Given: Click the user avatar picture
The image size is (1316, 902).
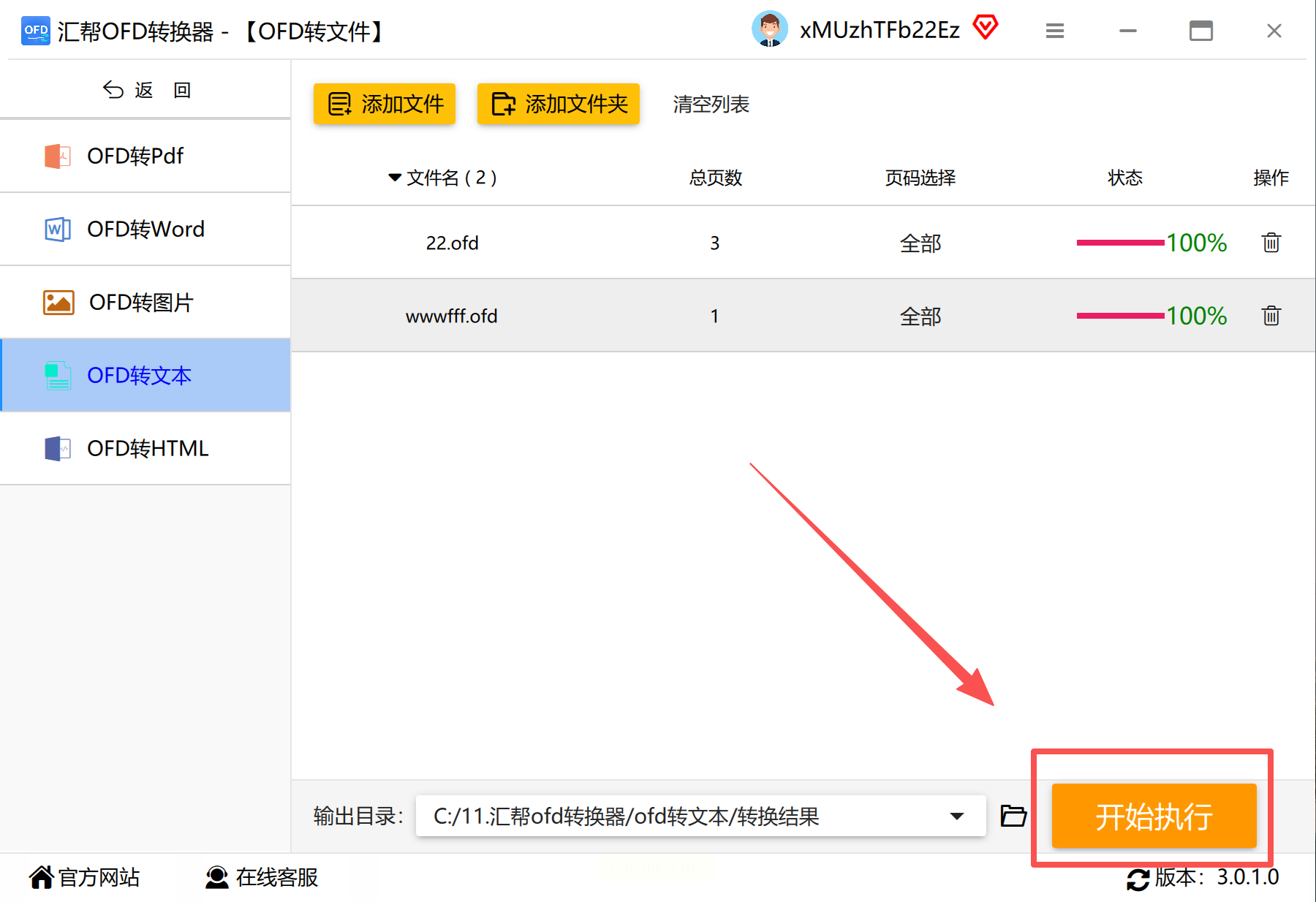Looking at the screenshot, I should 770,29.
